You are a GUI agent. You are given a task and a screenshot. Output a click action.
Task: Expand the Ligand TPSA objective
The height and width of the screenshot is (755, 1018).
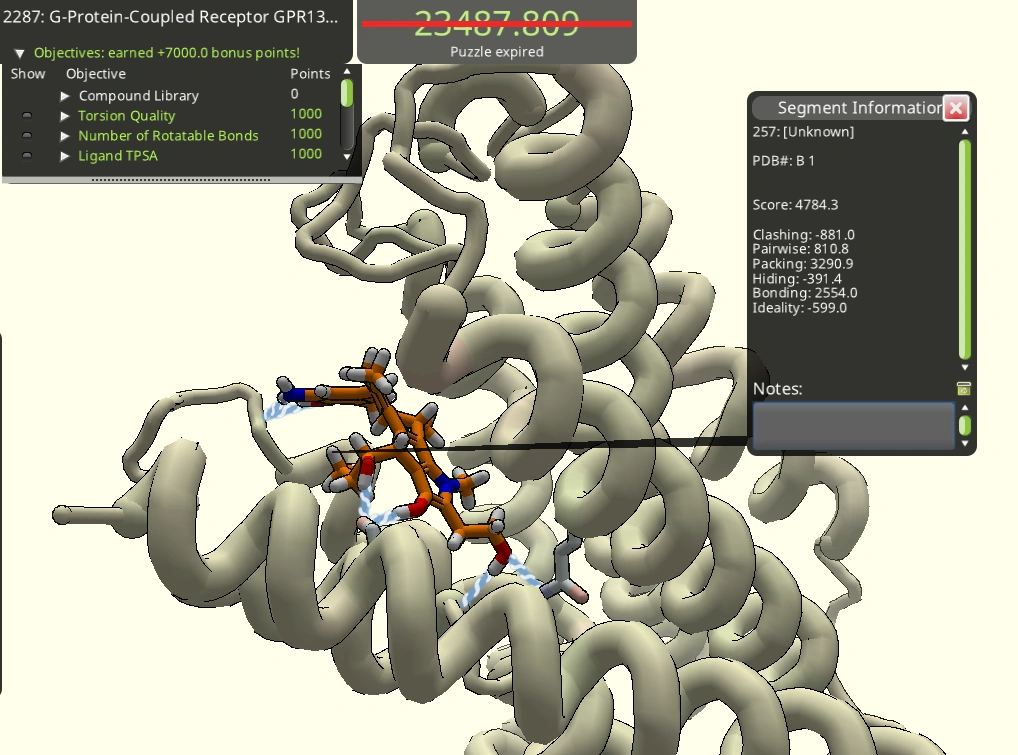pyautogui.click(x=65, y=156)
